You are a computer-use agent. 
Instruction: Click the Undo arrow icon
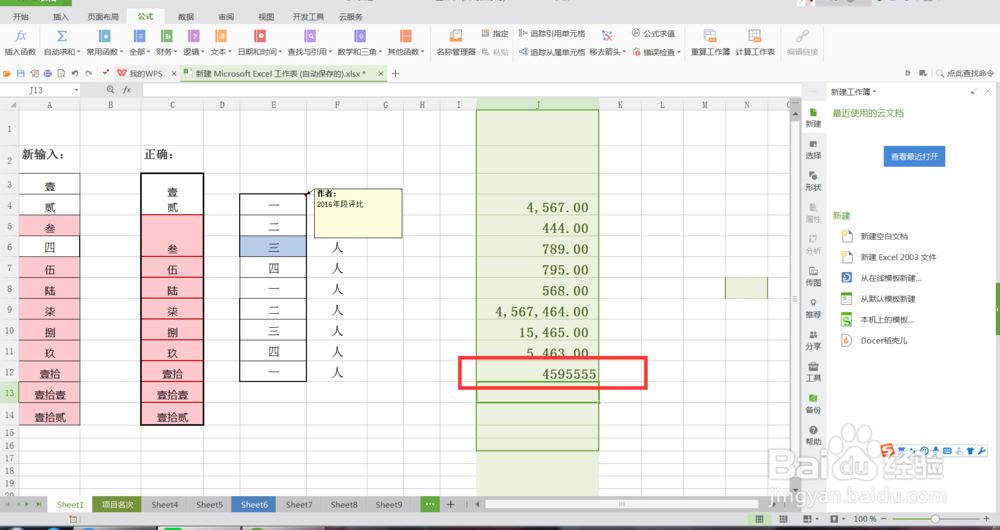point(75,74)
